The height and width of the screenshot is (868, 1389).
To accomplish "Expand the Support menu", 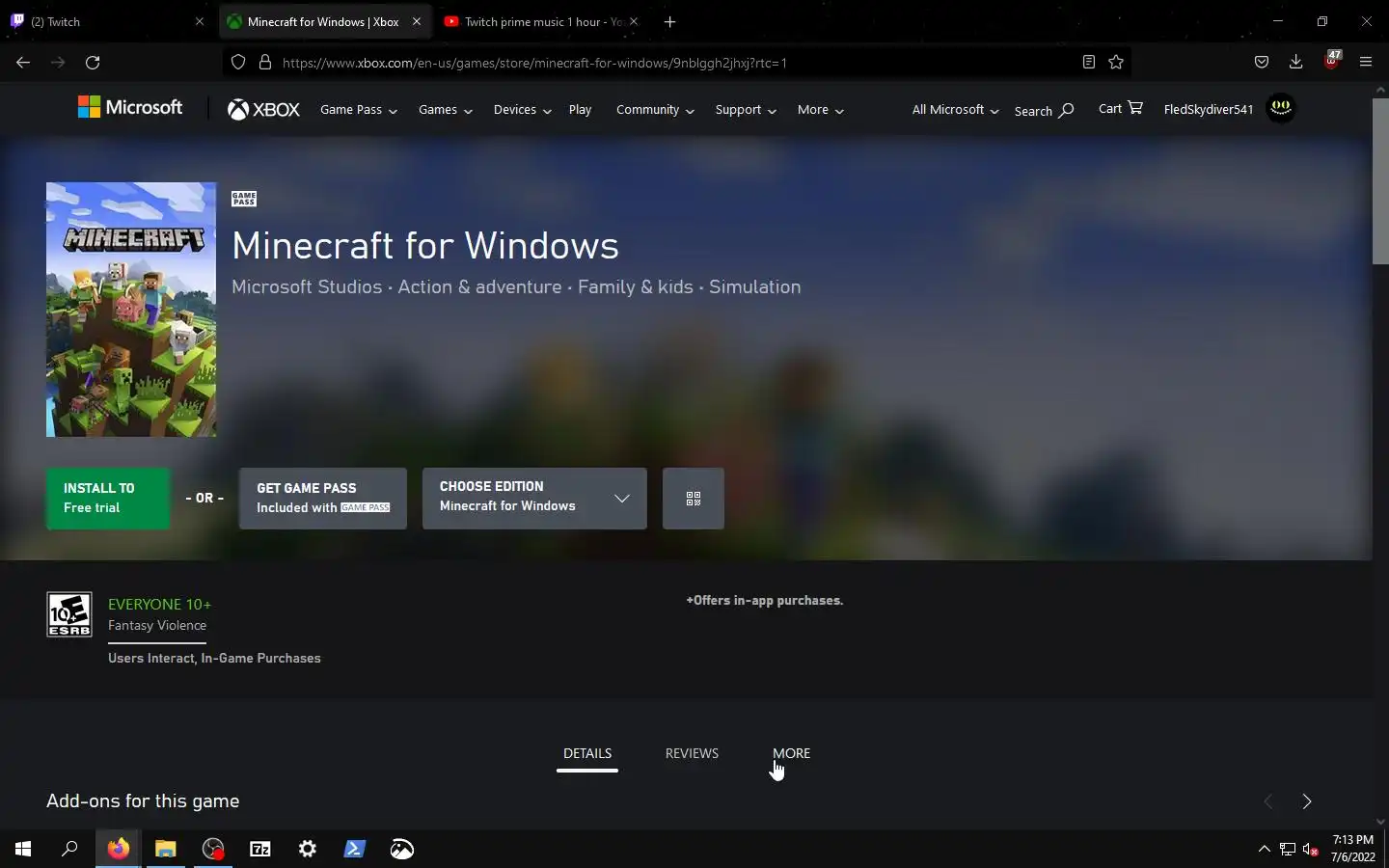I will click(x=746, y=110).
